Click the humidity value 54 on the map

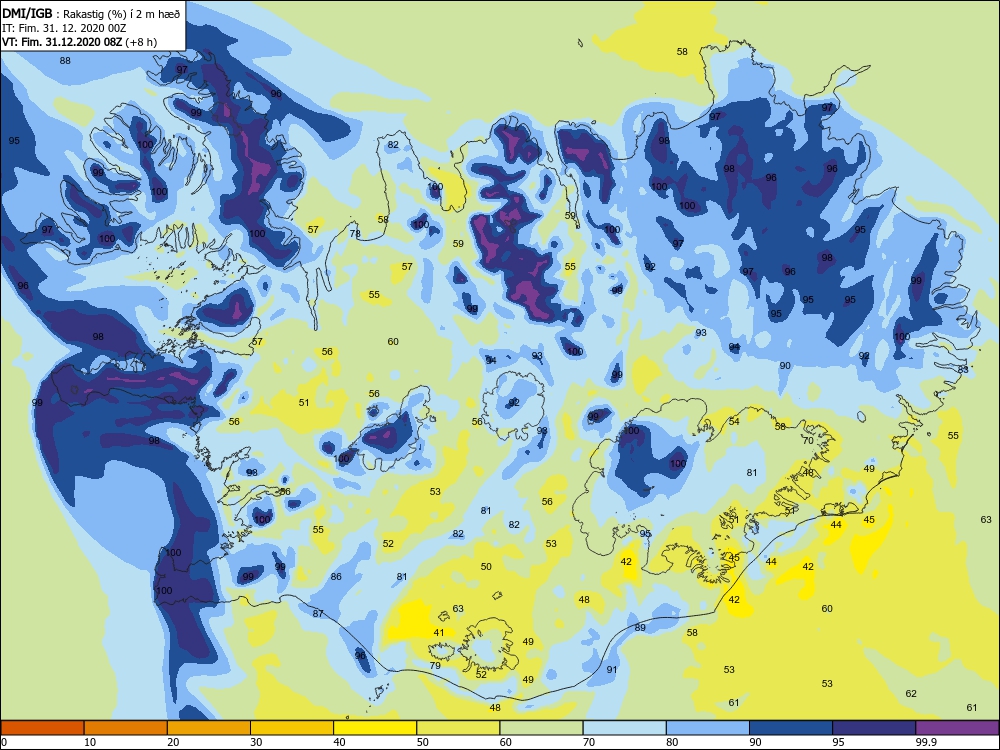[x=734, y=421]
